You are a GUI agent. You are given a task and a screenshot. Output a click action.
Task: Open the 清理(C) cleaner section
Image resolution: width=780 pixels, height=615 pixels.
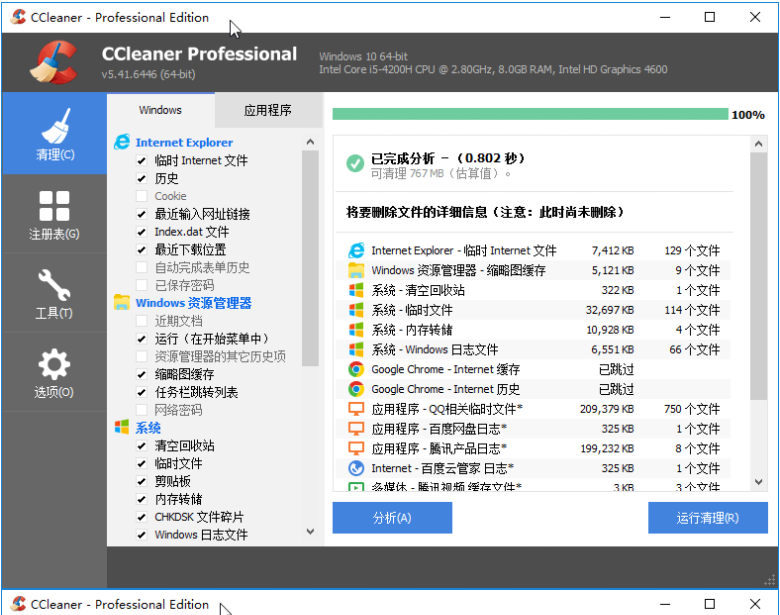[x=54, y=134]
